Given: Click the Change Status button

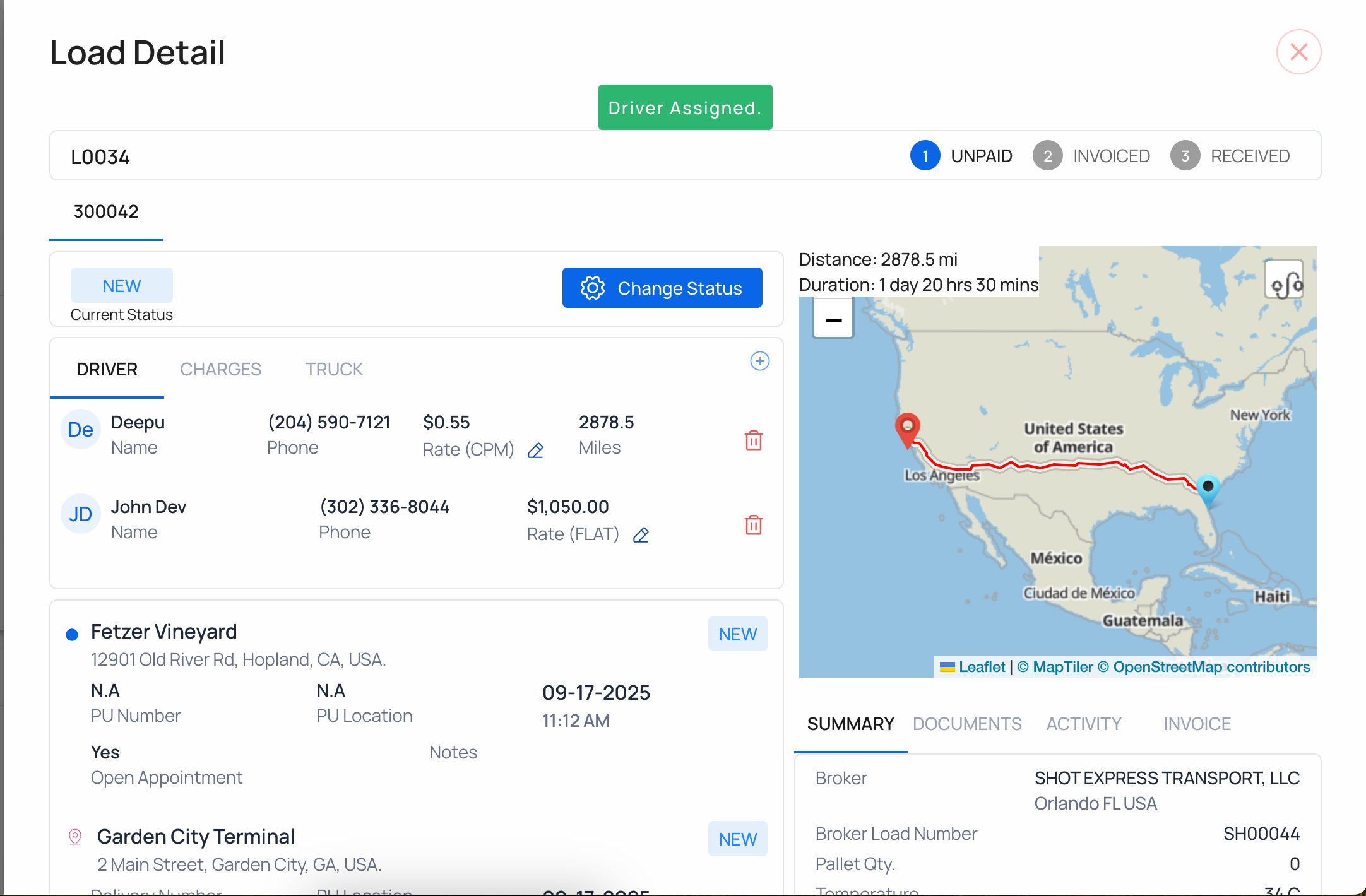Looking at the screenshot, I should (662, 288).
